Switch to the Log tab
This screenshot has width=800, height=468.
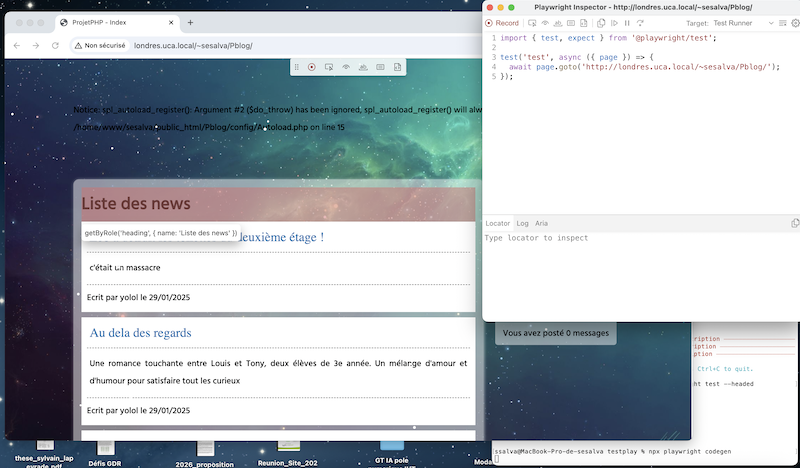tap(522, 223)
